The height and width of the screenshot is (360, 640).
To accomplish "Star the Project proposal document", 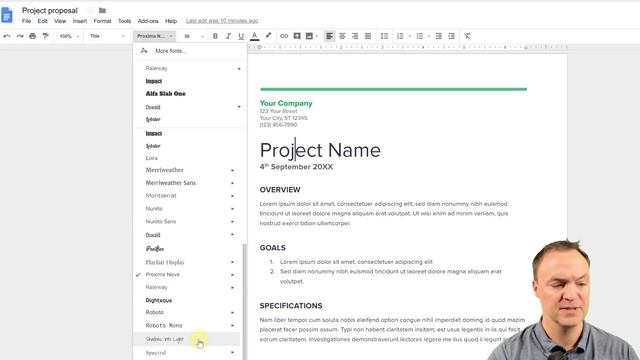I will (x=90, y=11).
